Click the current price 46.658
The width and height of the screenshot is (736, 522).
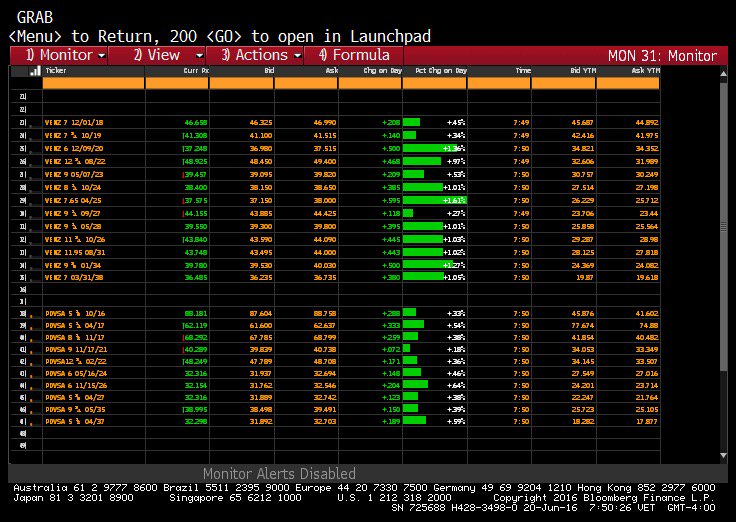196,123
